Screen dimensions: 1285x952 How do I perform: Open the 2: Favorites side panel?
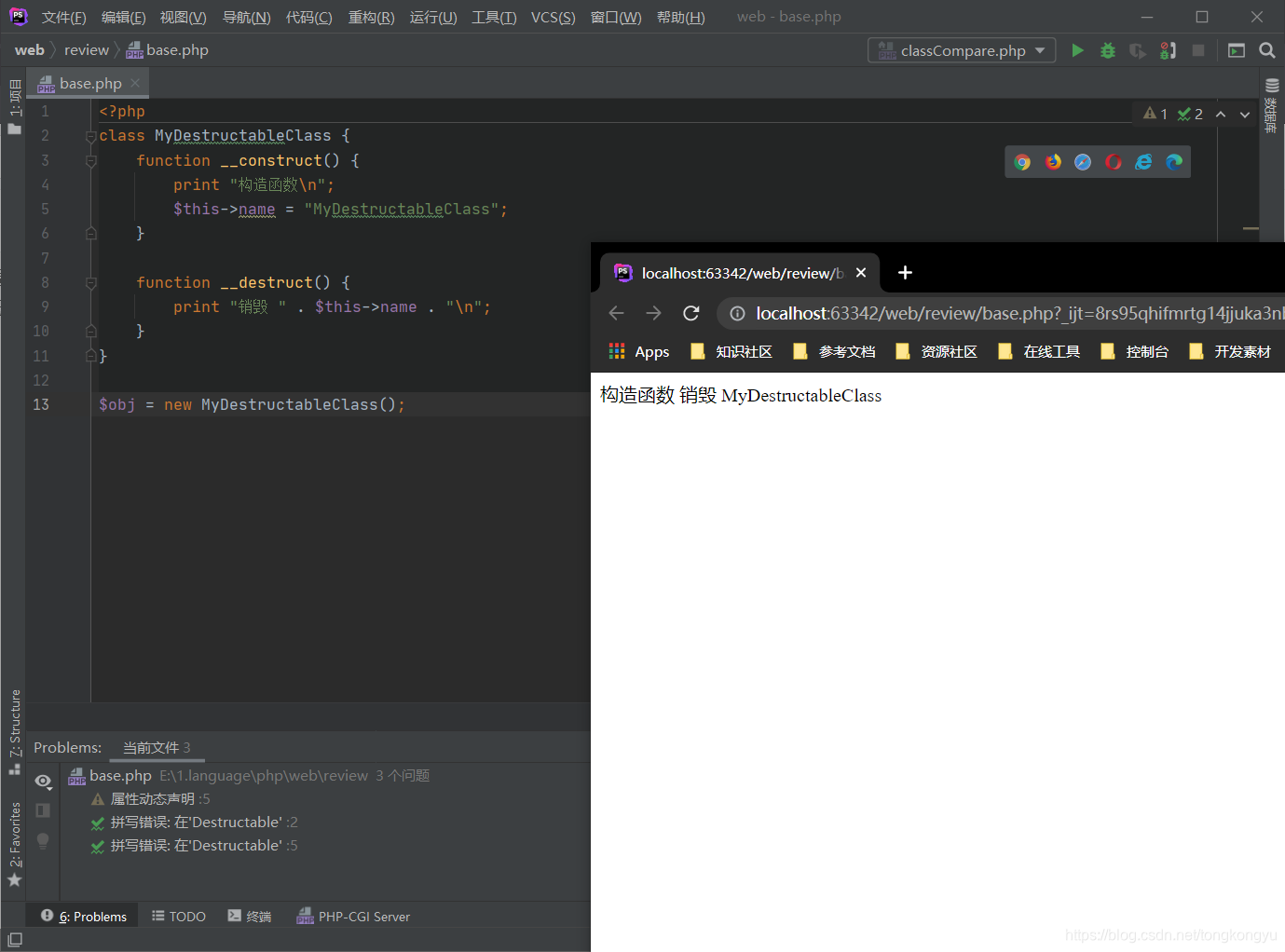click(15, 844)
